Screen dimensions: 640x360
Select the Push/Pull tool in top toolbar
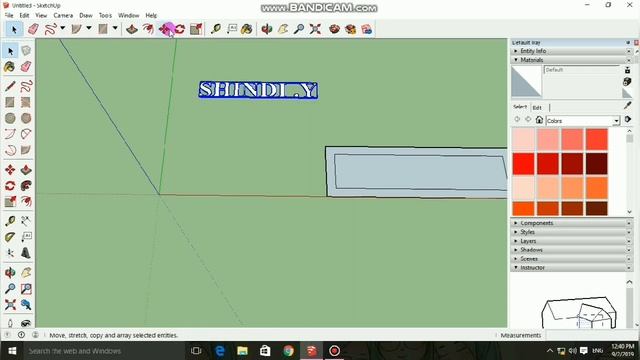click(131, 29)
